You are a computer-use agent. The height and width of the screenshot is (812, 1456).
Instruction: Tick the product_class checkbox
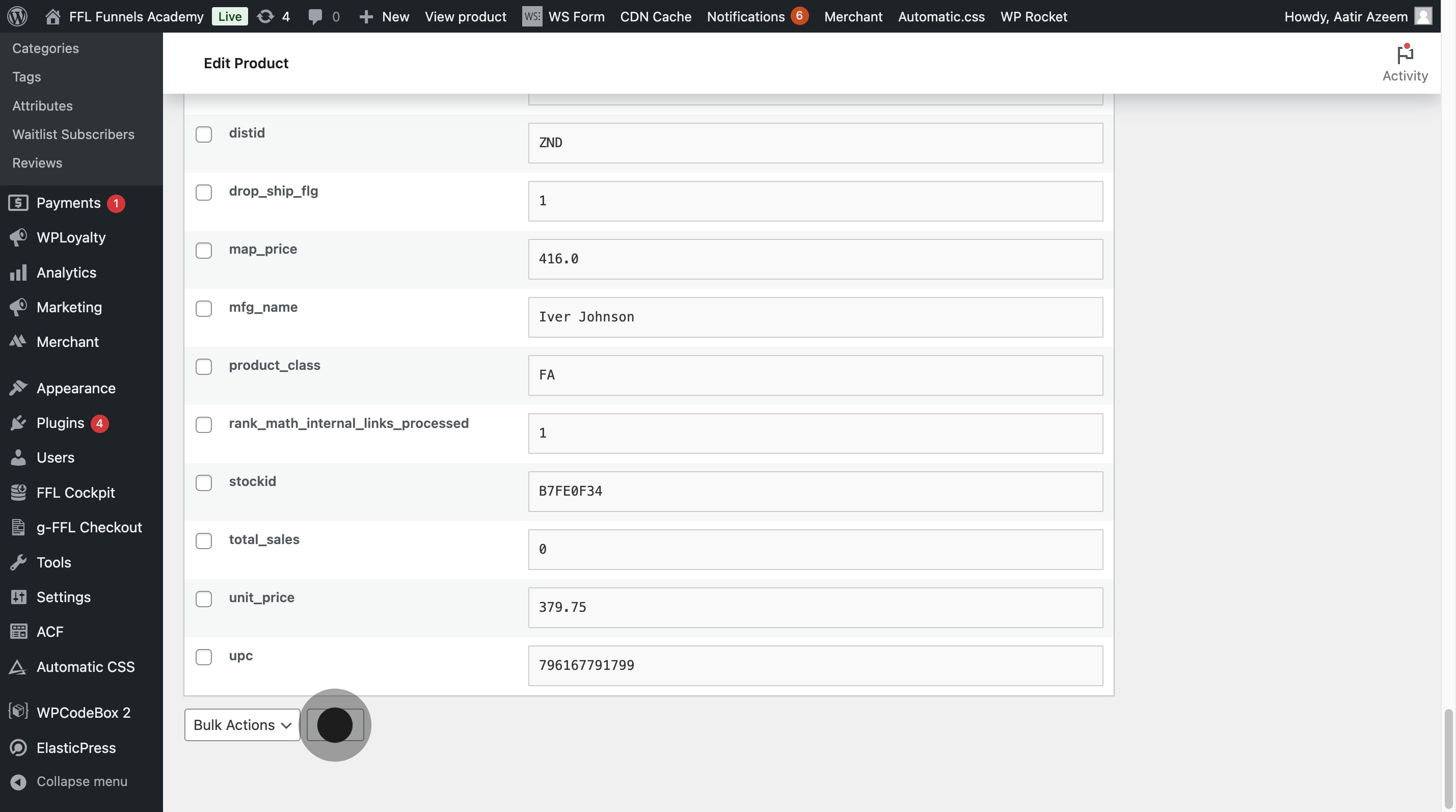tap(203, 367)
